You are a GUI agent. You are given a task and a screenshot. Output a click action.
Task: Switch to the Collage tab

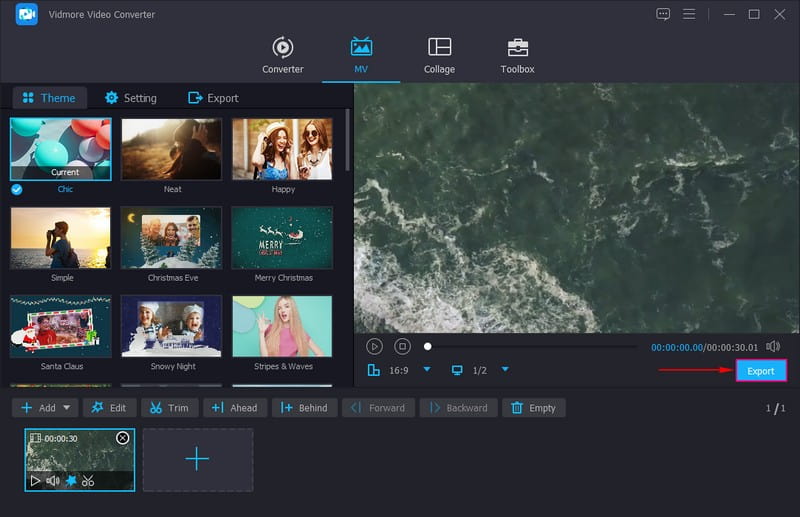[x=439, y=56]
